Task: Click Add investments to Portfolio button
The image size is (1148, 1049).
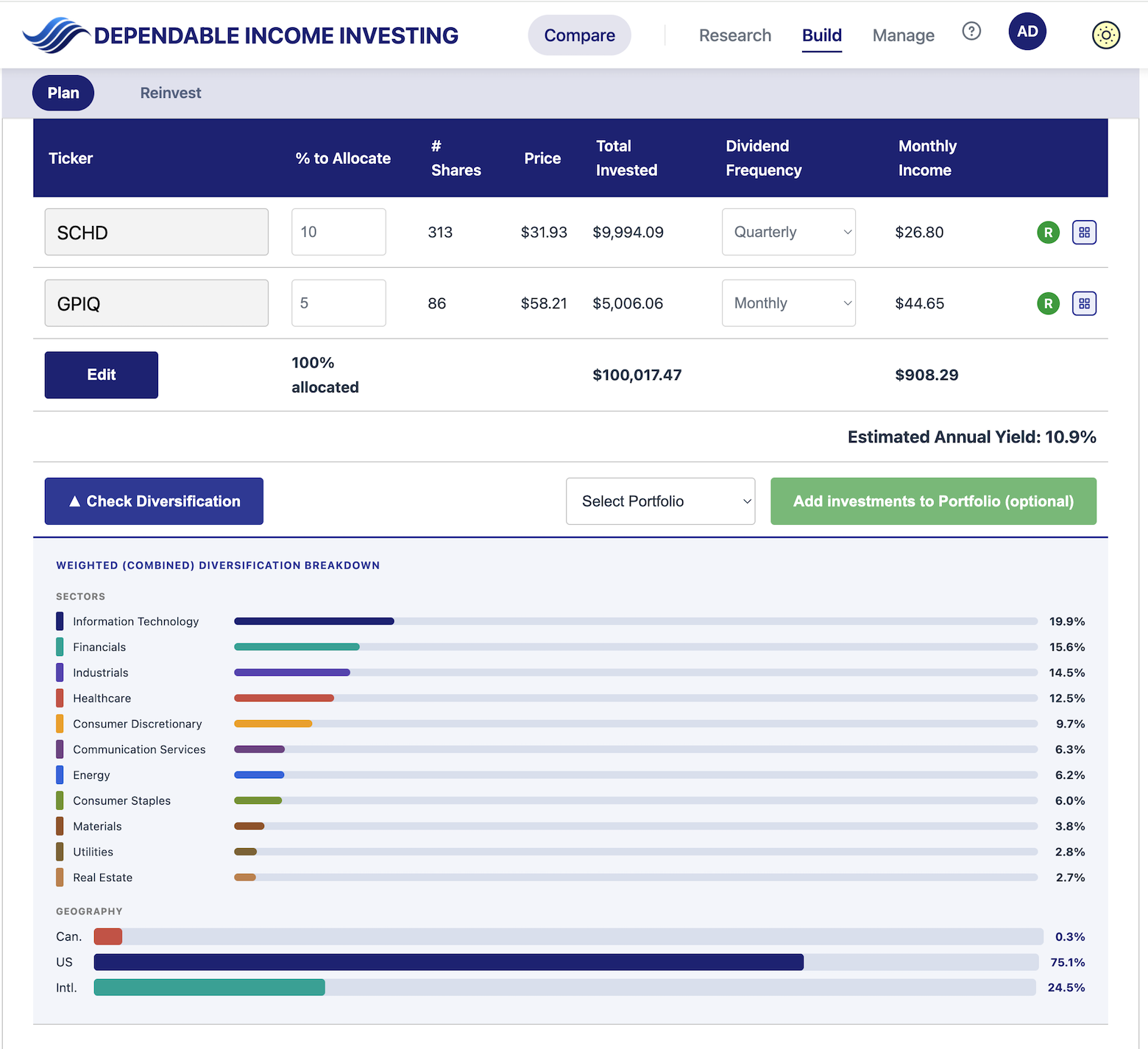Action: point(933,501)
